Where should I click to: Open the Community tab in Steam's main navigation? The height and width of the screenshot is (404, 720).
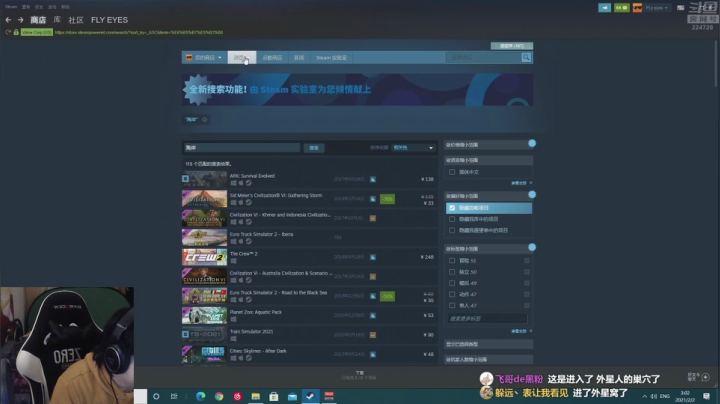76,20
